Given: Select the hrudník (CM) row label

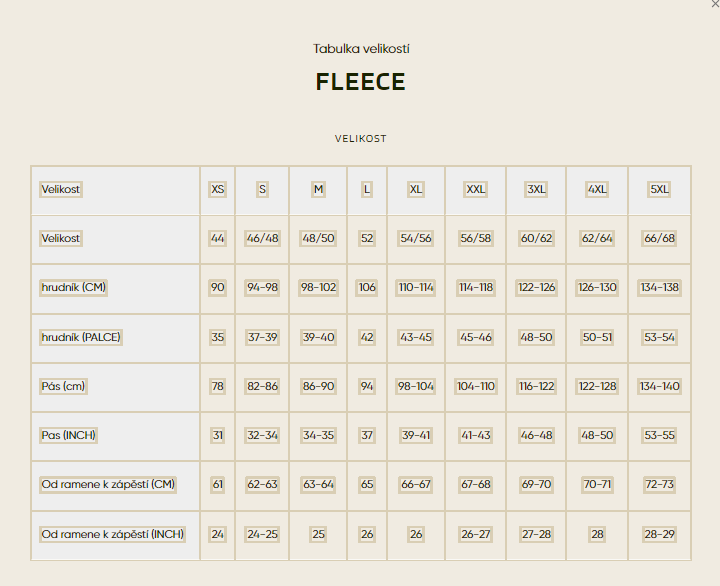Looking at the screenshot, I should click(x=73, y=287).
